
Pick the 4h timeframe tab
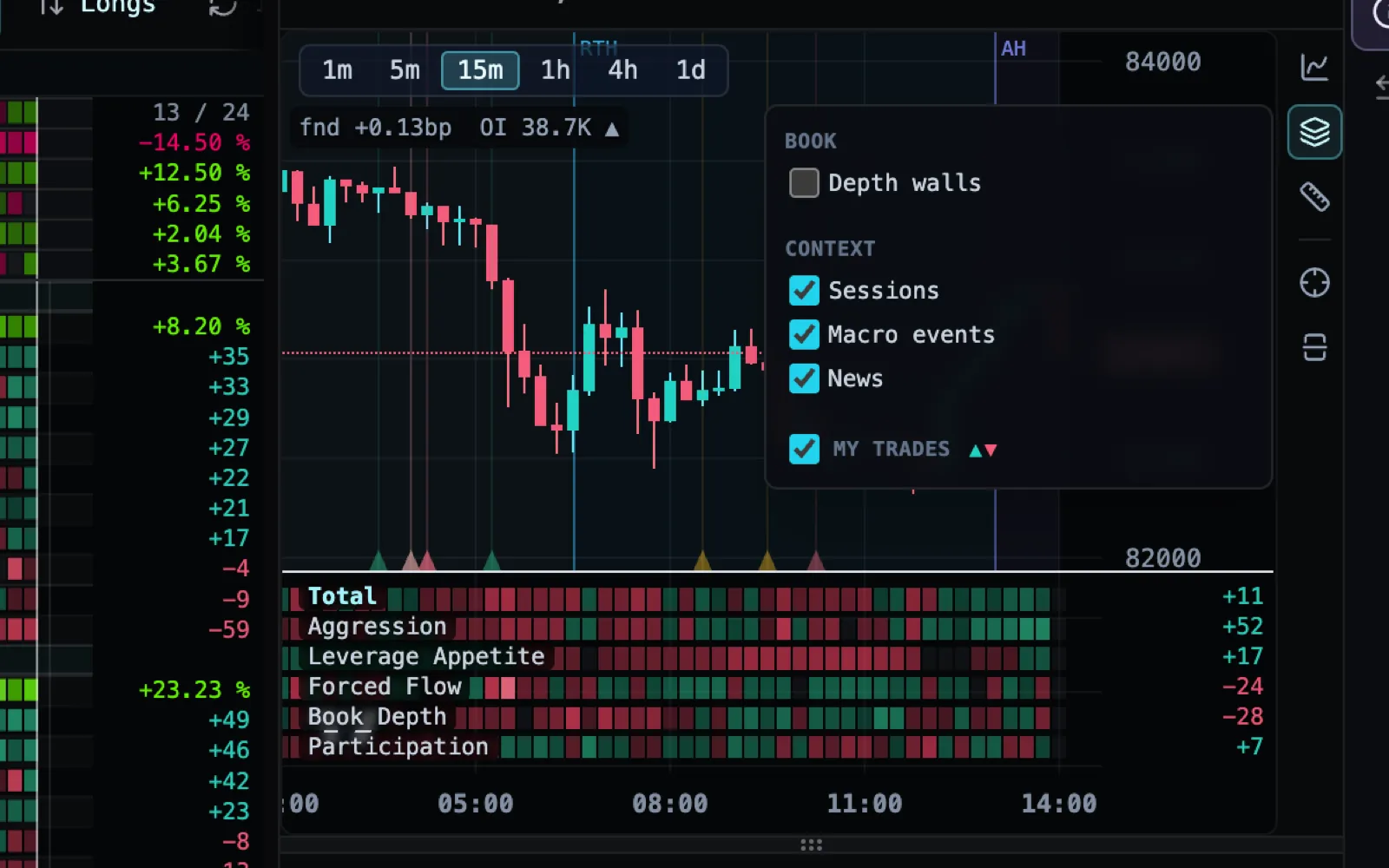(622, 70)
